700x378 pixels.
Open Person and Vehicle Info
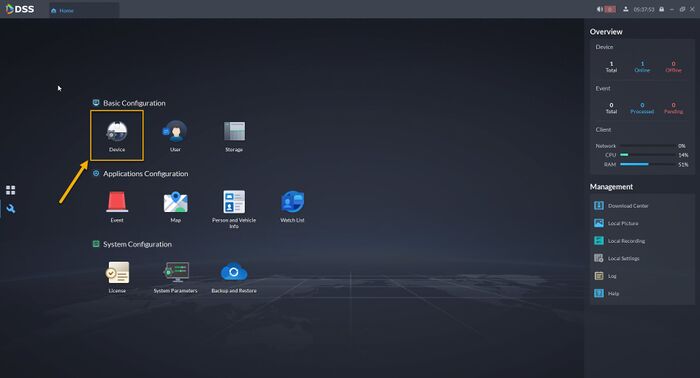(234, 202)
